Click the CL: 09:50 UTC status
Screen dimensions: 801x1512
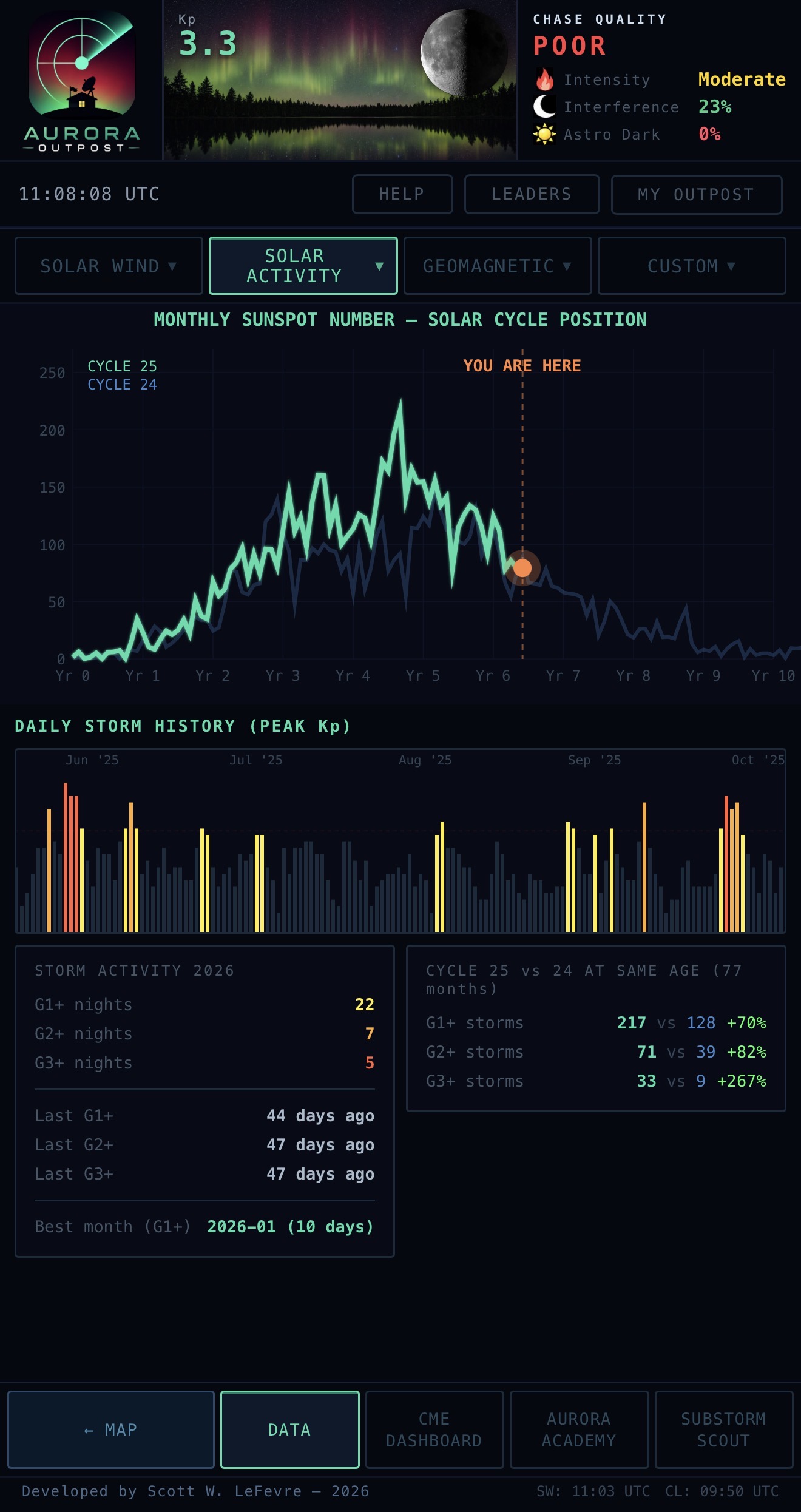722,1491
